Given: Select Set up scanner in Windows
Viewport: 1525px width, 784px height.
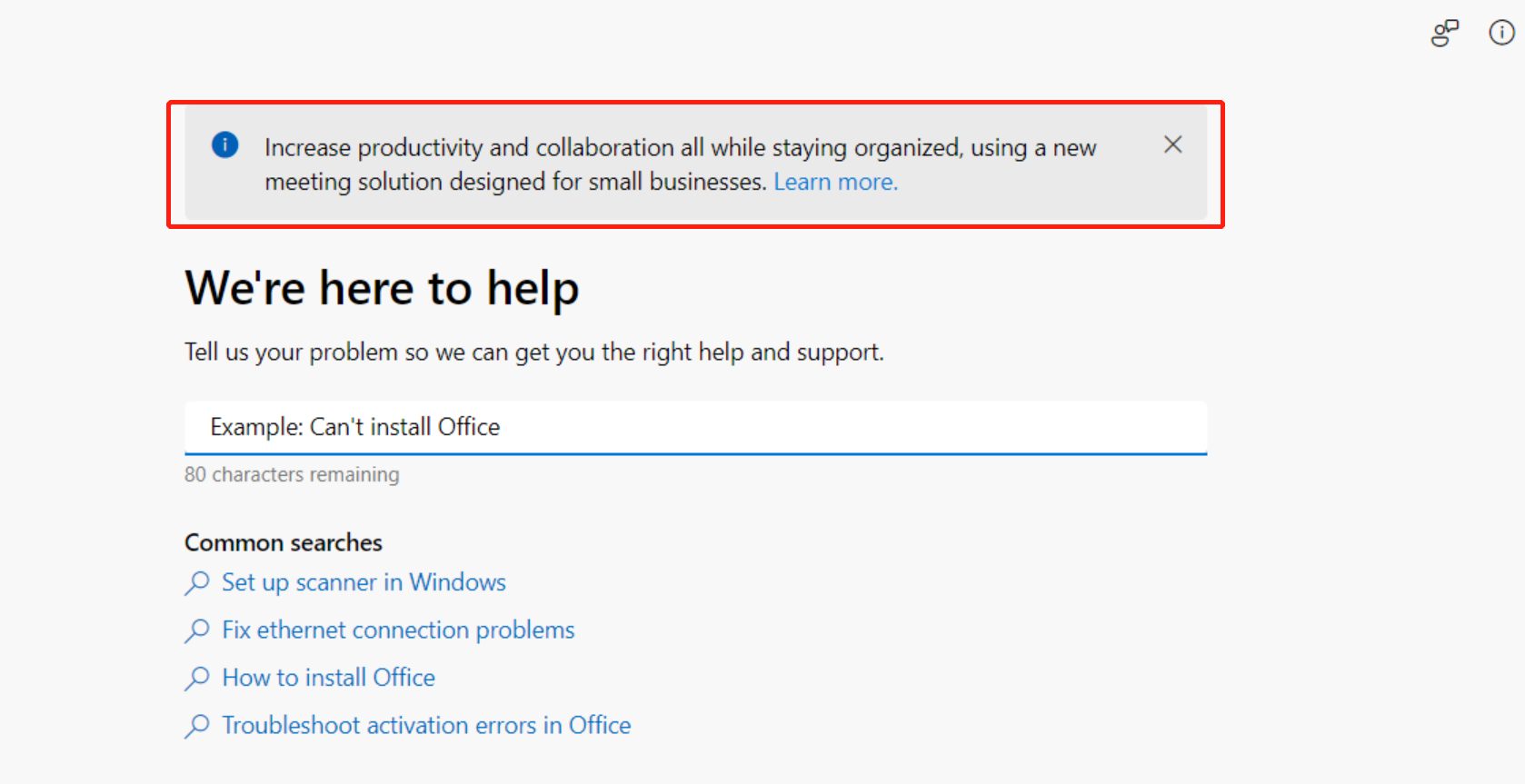Looking at the screenshot, I should 364,582.
